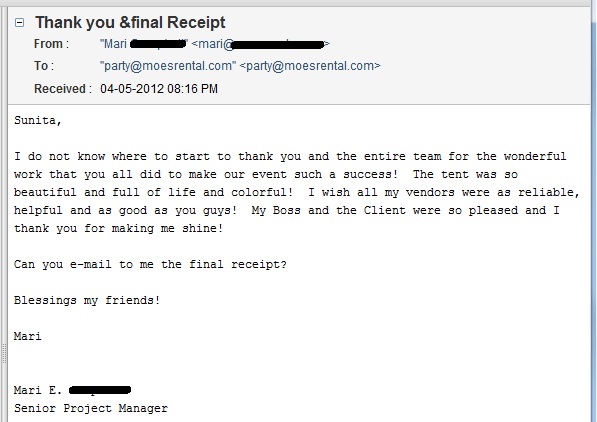597x422 pixels.
Task: Click the greeting line 'Sunita,'
Action: (x=38, y=121)
